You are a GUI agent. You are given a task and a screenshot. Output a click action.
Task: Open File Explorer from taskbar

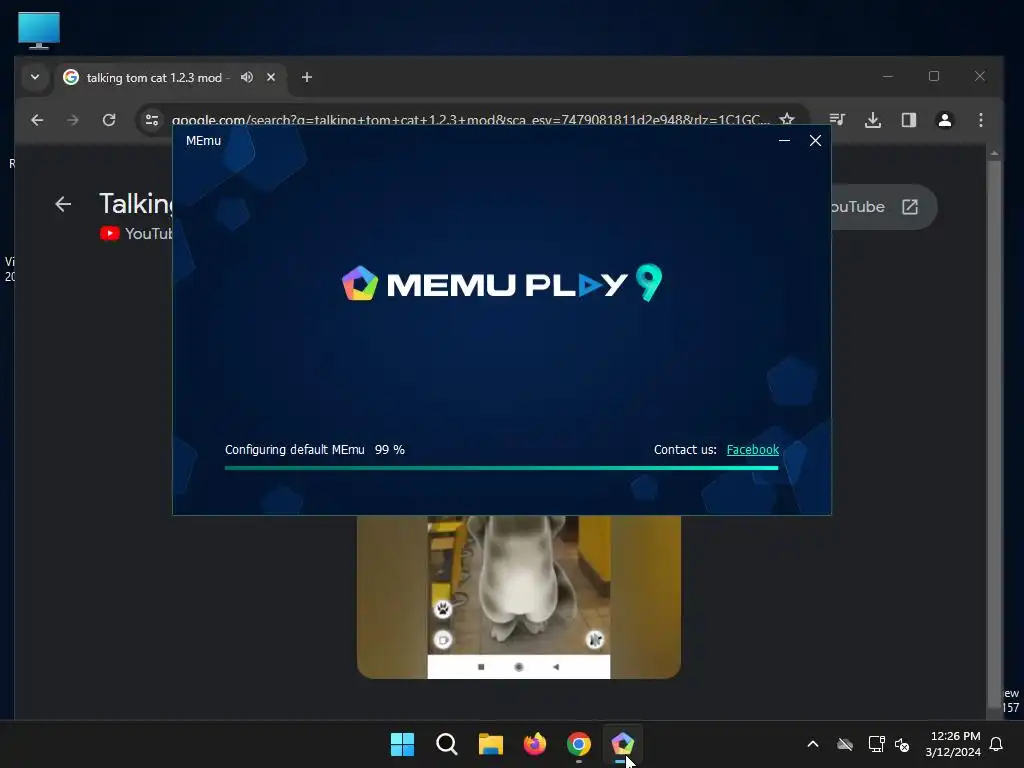[x=490, y=744]
